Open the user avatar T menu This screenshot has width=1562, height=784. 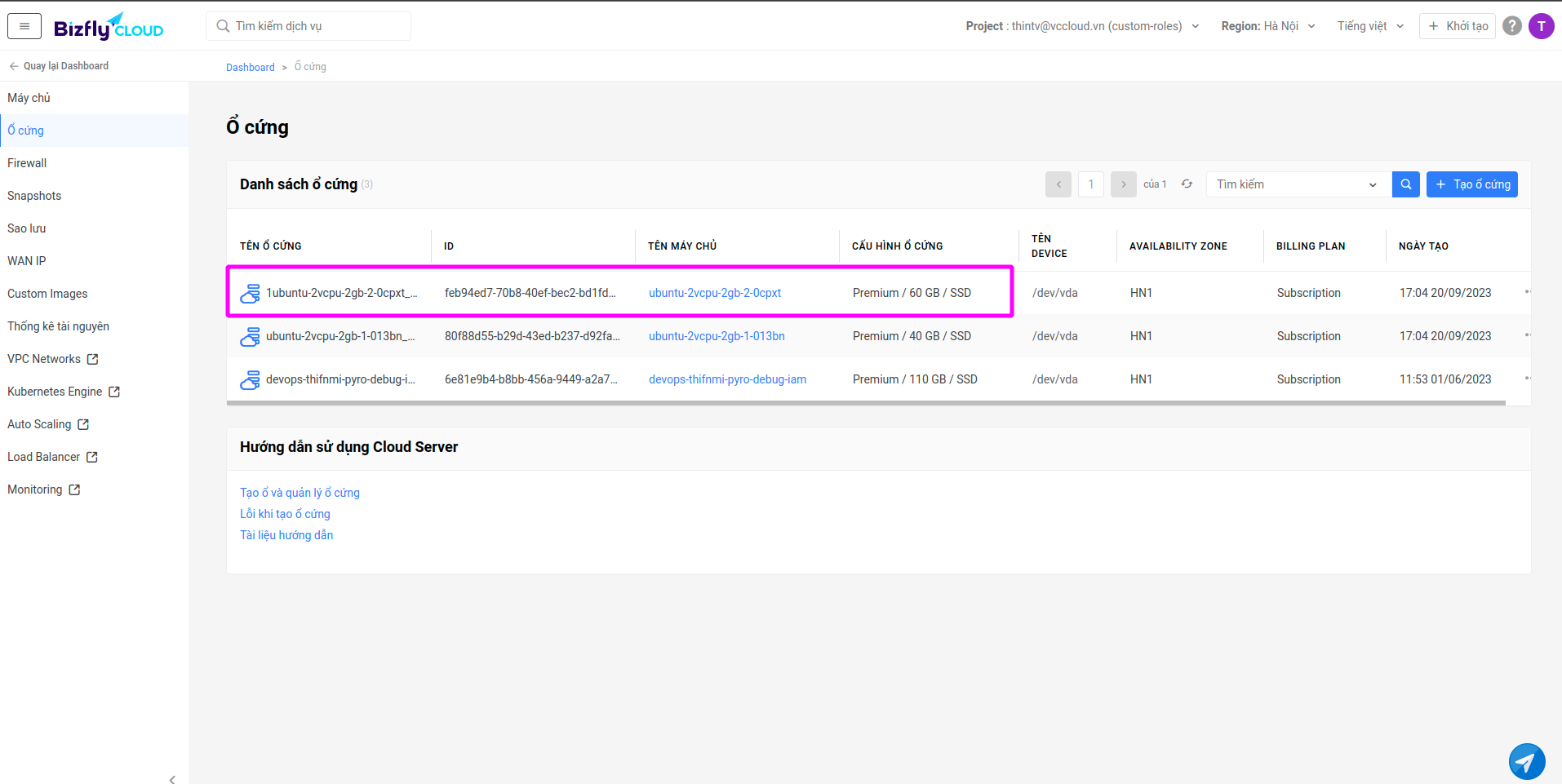[1541, 26]
